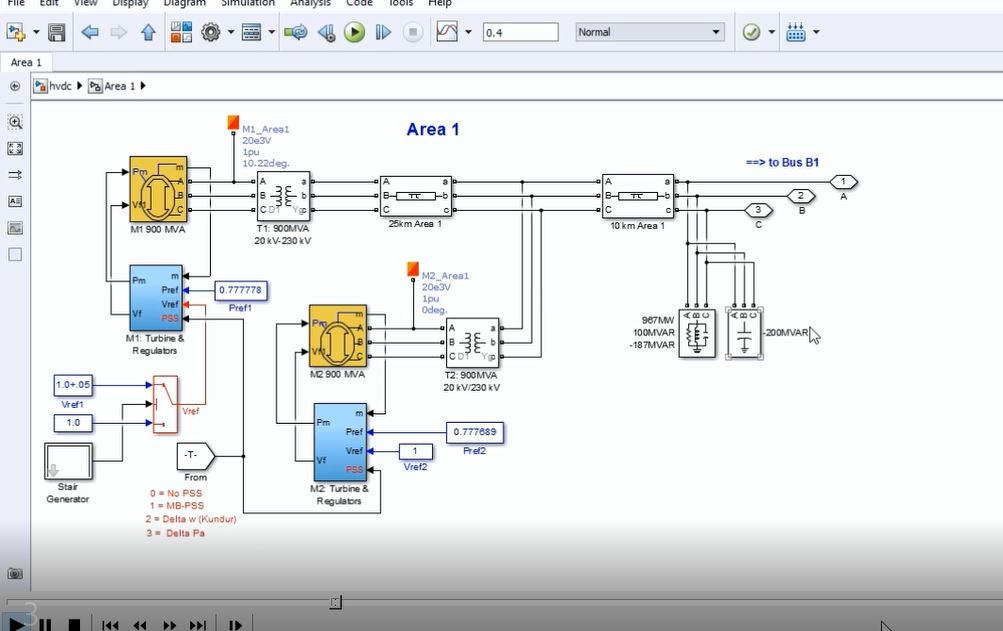
Task: Toggle the hide/show model browser button
Action: pos(15,86)
